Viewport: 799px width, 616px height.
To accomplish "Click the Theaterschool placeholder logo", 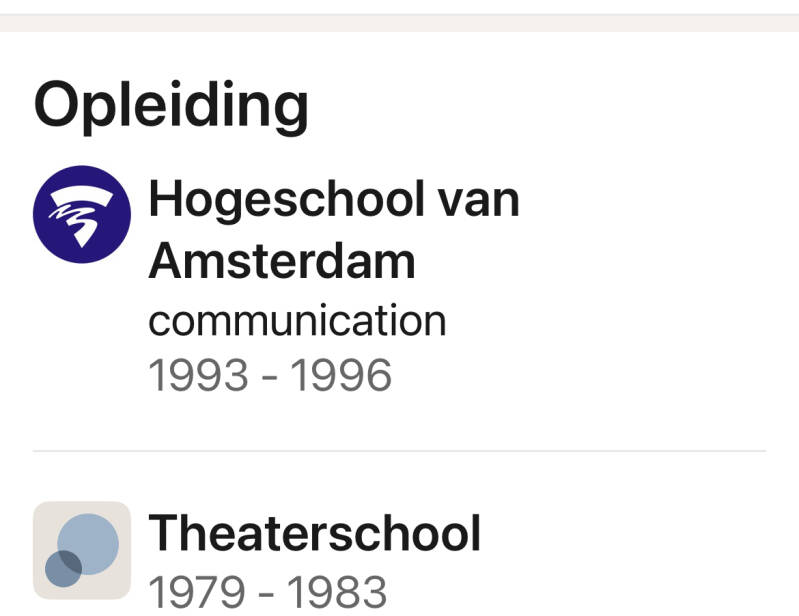I will [x=82, y=550].
